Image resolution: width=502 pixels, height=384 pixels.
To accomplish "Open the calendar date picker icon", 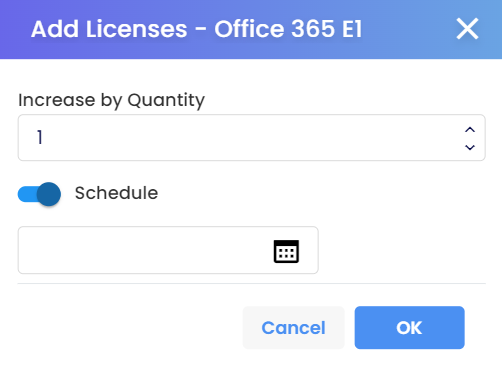I will [286, 251].
